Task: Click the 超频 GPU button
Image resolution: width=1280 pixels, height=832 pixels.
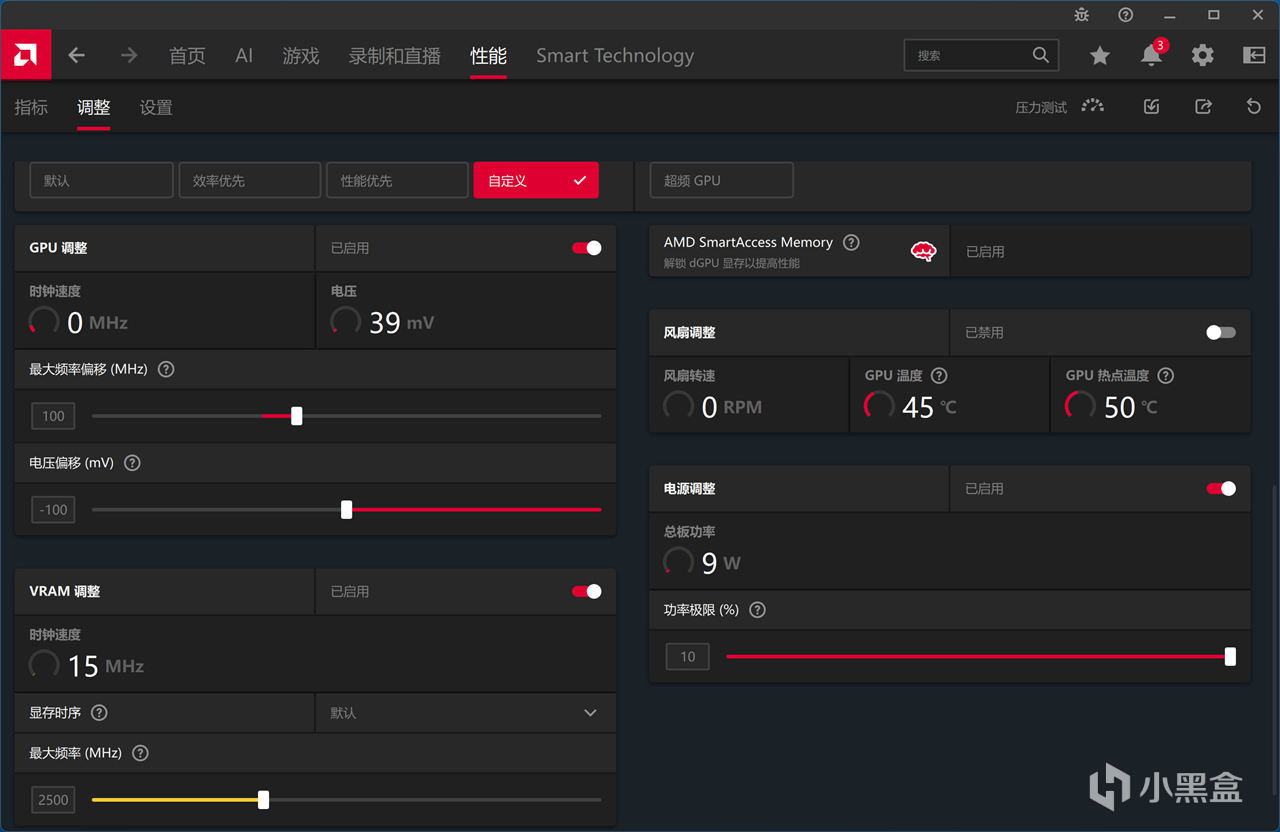Action: pos(722,180)
